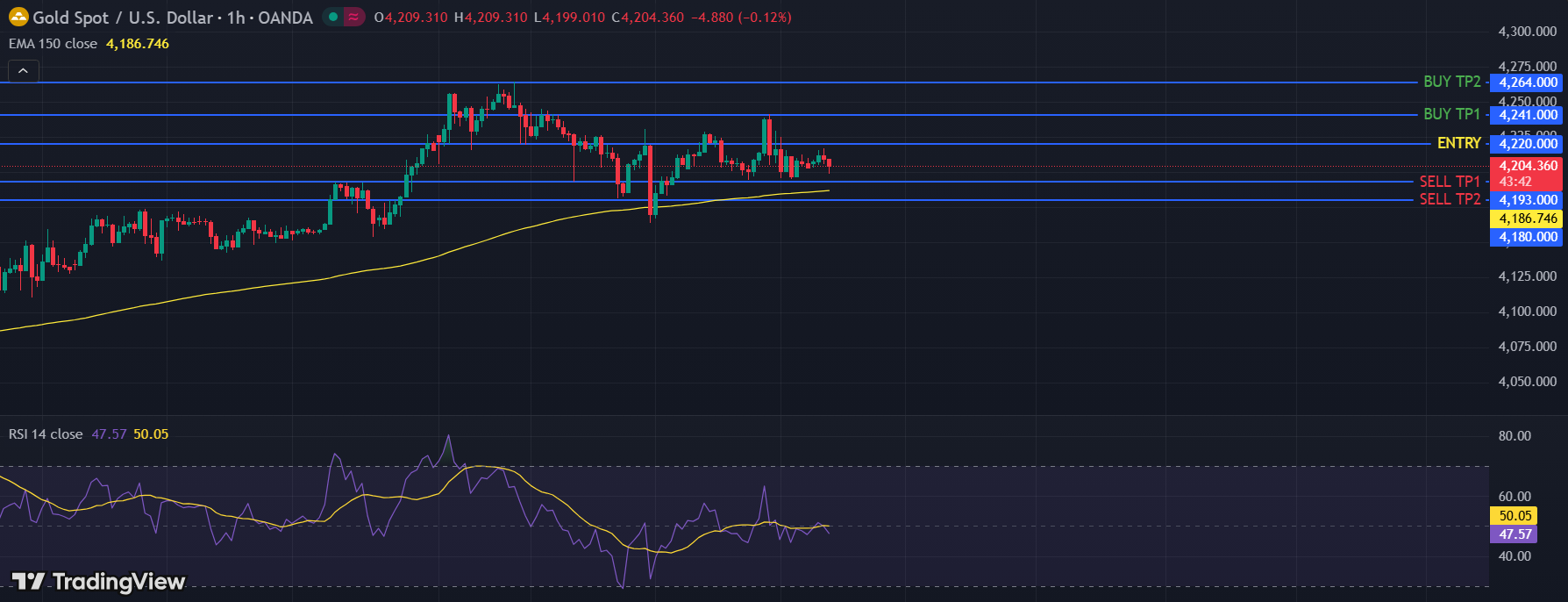This screenshot has width=1568, height=602.
Task: Select the BUY TP1 horizontal line label
Action: click(1451, 114)
